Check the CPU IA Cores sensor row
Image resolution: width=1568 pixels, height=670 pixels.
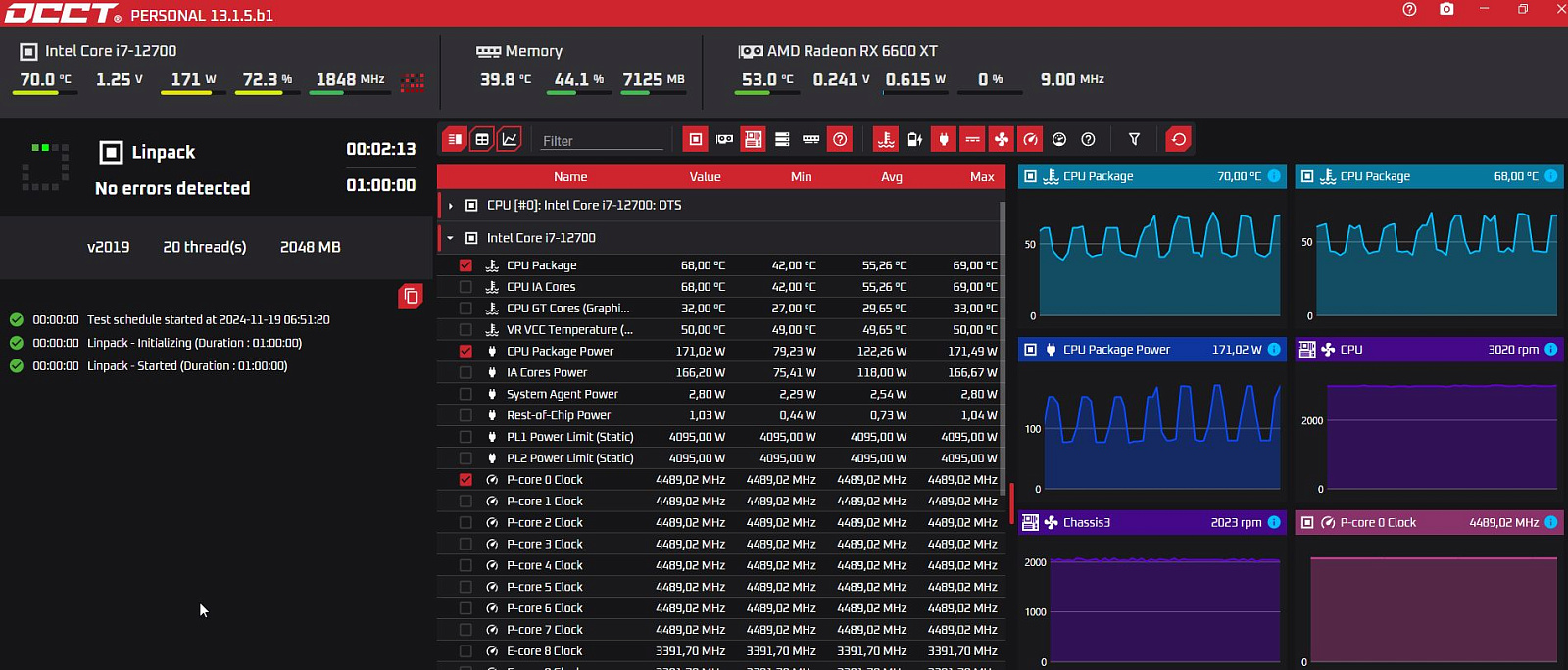click(x=465, y=287)
